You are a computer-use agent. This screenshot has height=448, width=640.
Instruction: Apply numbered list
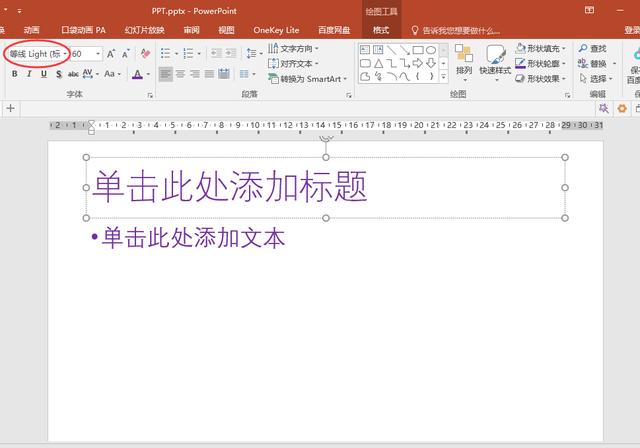pos(189,53)
